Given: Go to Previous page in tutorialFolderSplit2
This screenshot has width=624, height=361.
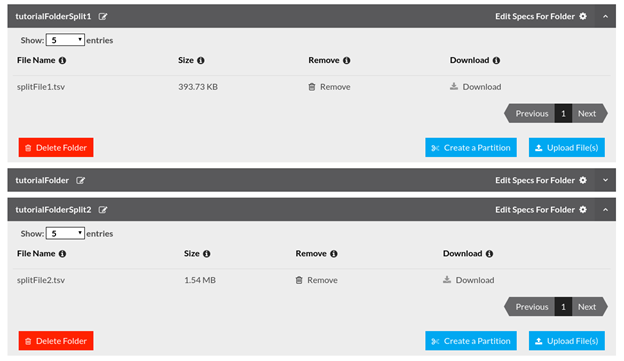Looking at the screenshot, I should point(530,307).
